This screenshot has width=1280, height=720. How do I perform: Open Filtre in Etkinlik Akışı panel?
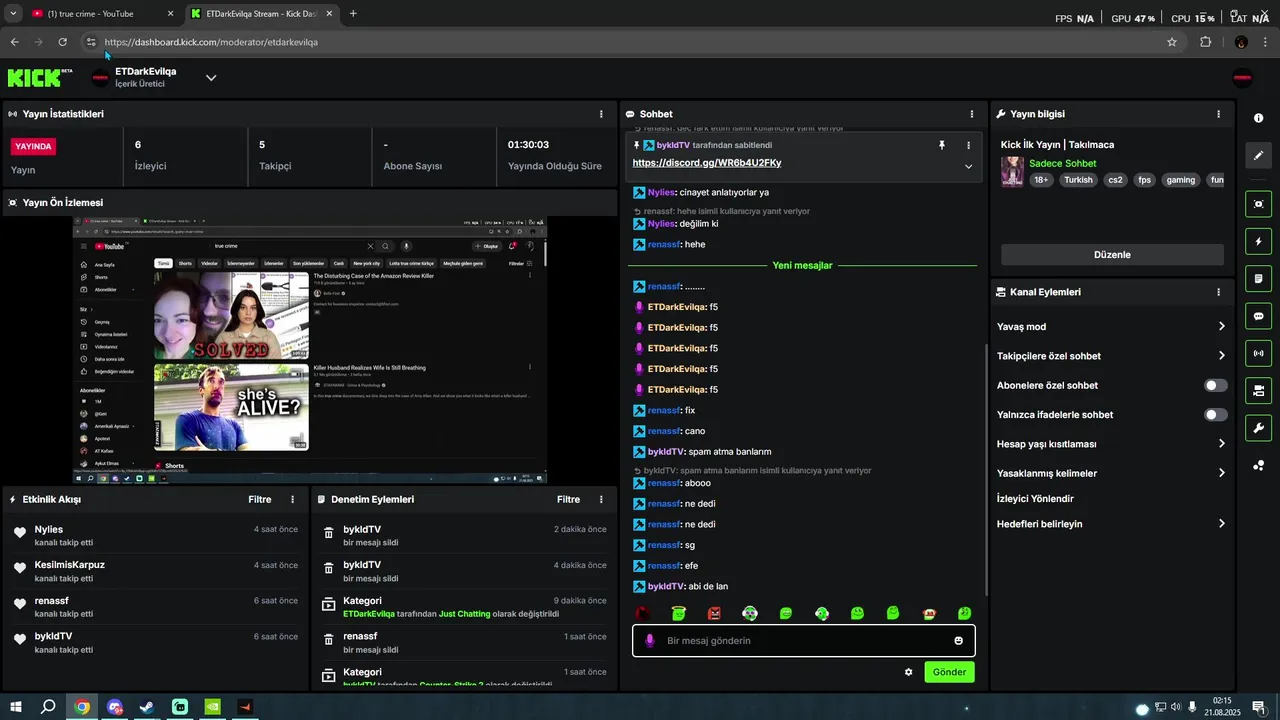[260, 499]
